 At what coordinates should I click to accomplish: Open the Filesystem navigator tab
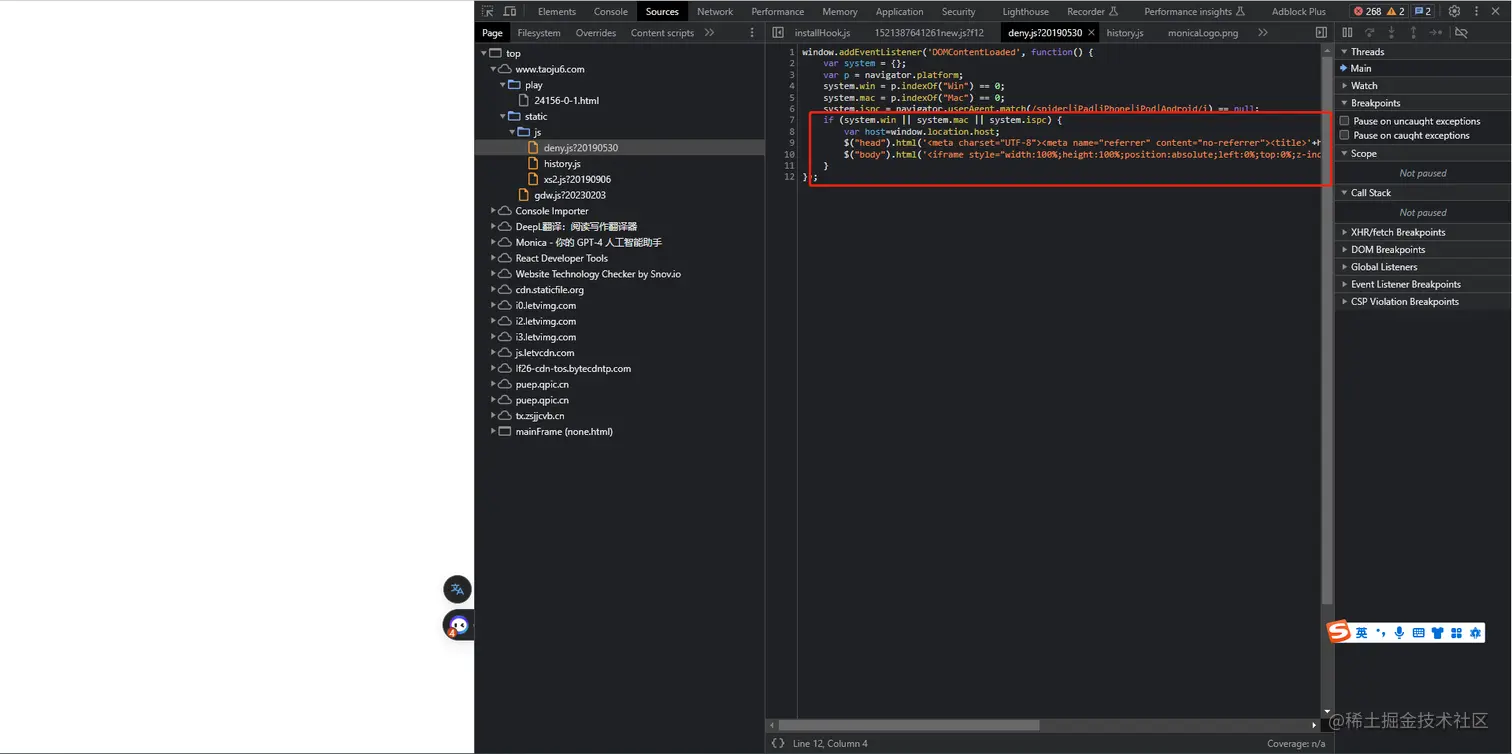(539, 33)
